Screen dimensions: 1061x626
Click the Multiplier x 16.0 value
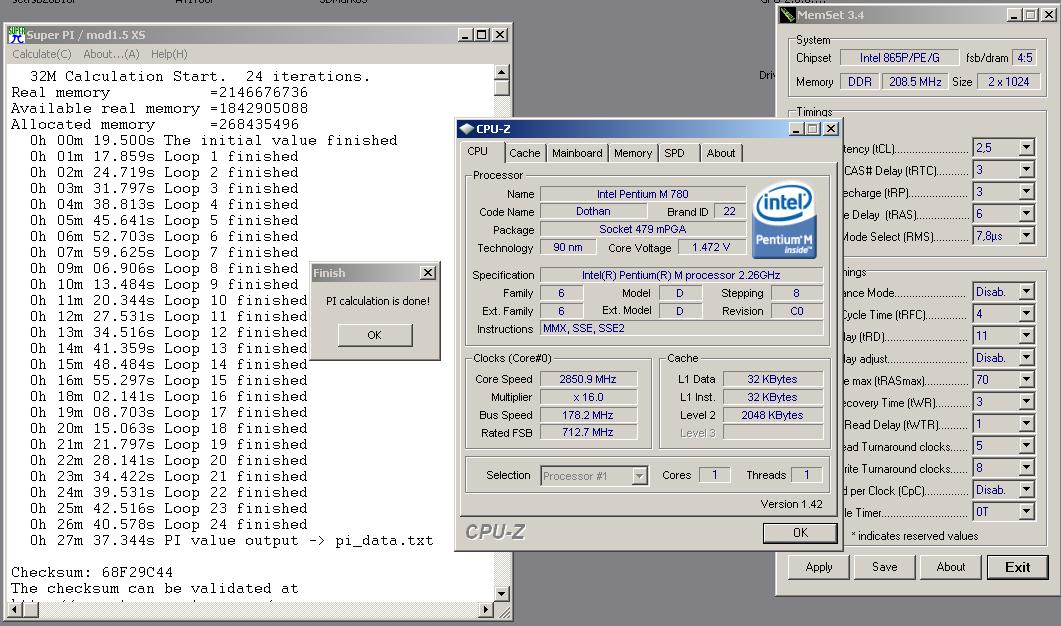[x=588, y=397]
